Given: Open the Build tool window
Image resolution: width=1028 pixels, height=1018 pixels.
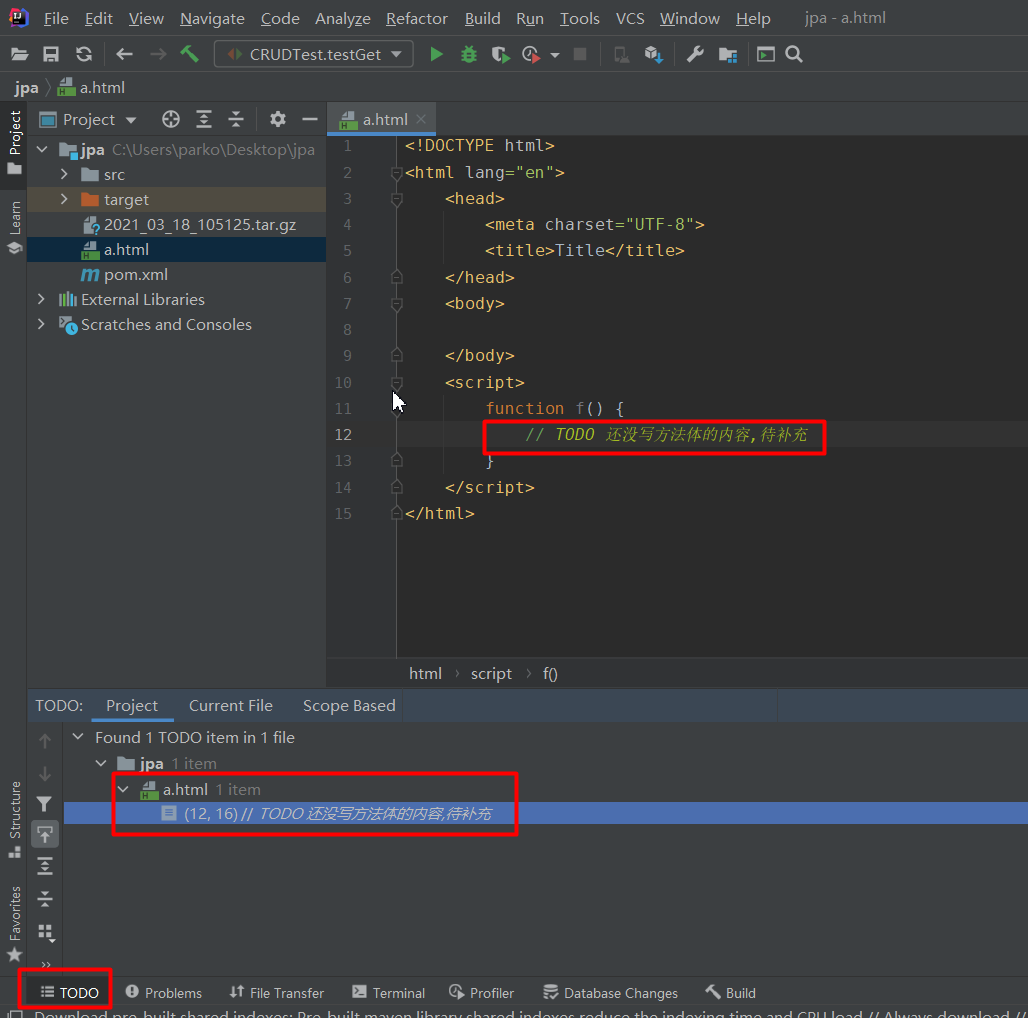Looking at the screenshot, I should [730, 992].
